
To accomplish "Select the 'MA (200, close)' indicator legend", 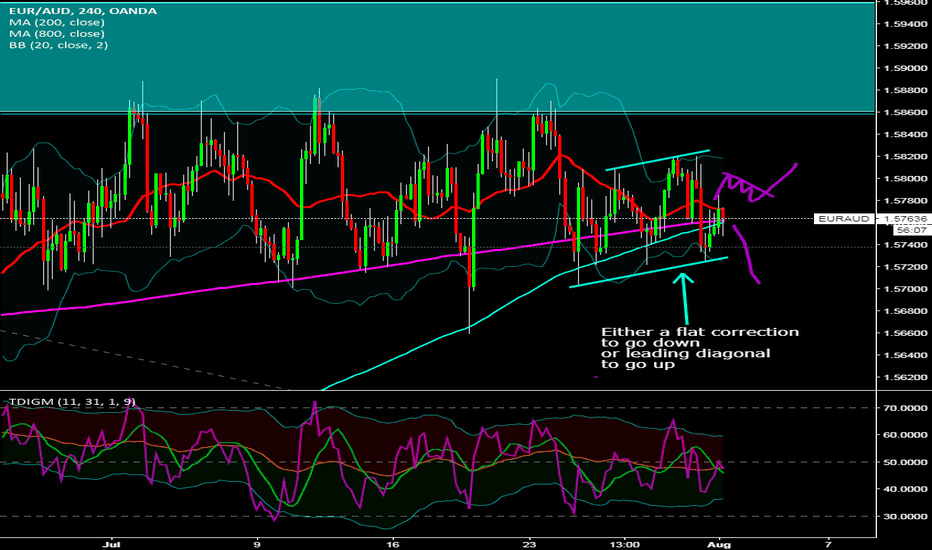I will coord(56,22).
